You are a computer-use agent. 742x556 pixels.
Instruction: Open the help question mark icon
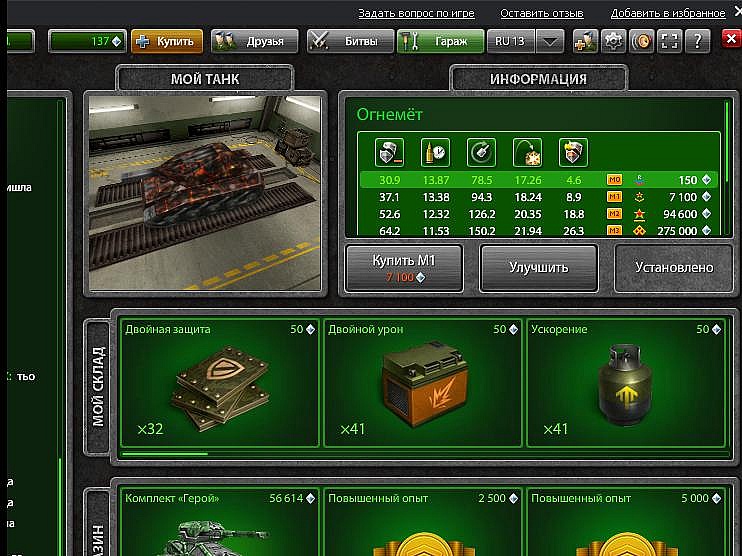[x=697, y=41]
